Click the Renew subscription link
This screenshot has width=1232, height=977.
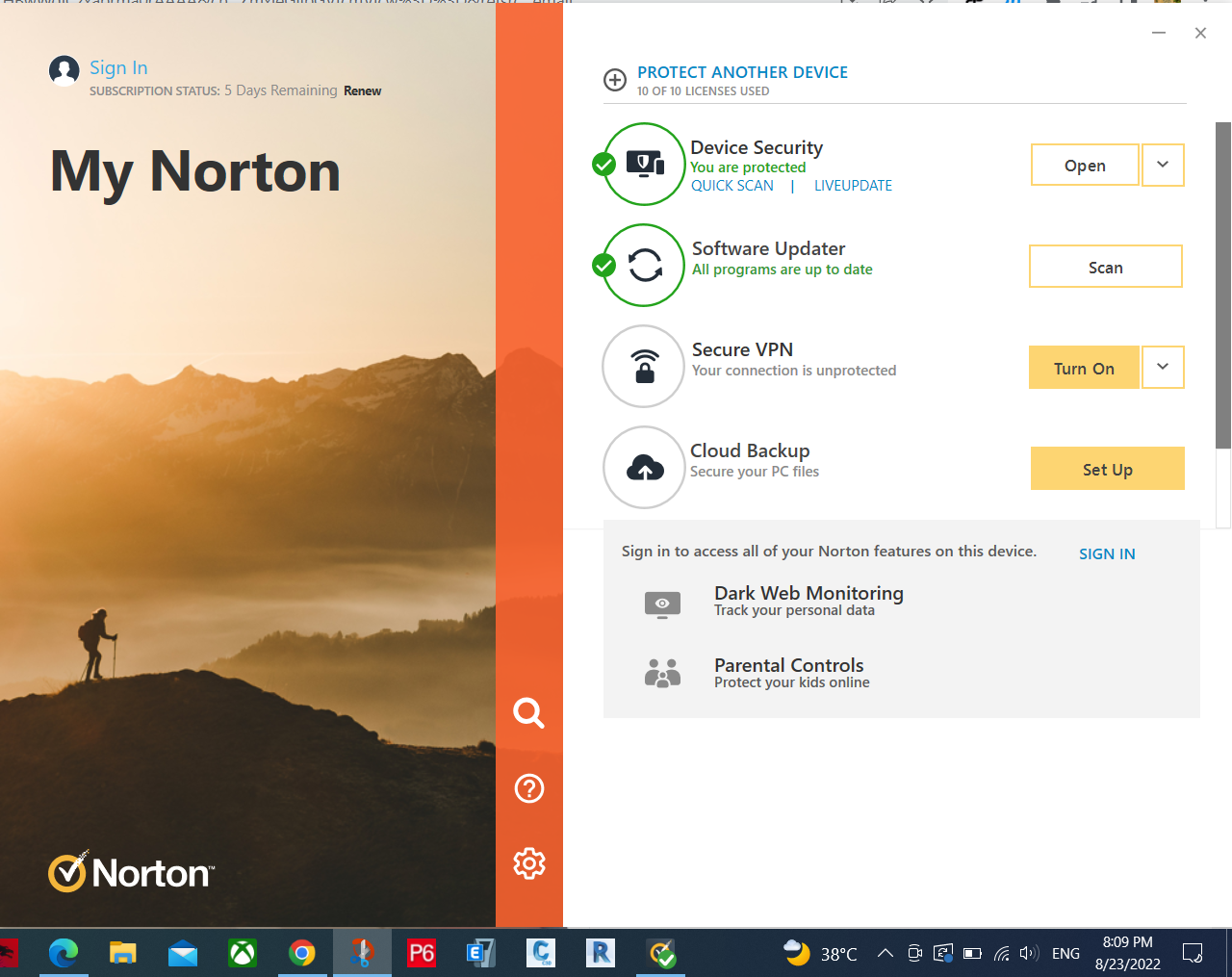[363, 90]
